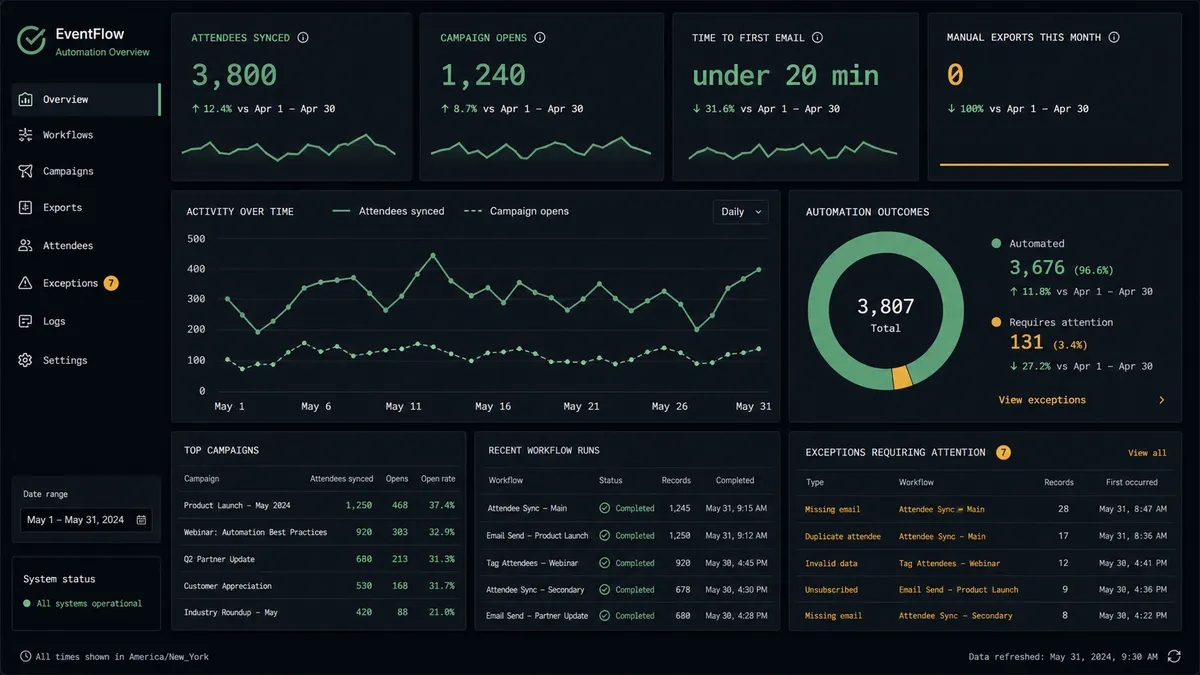Click the clock icon by timezone note
This screenshot has height=675, width=1200.
[25, 657]
